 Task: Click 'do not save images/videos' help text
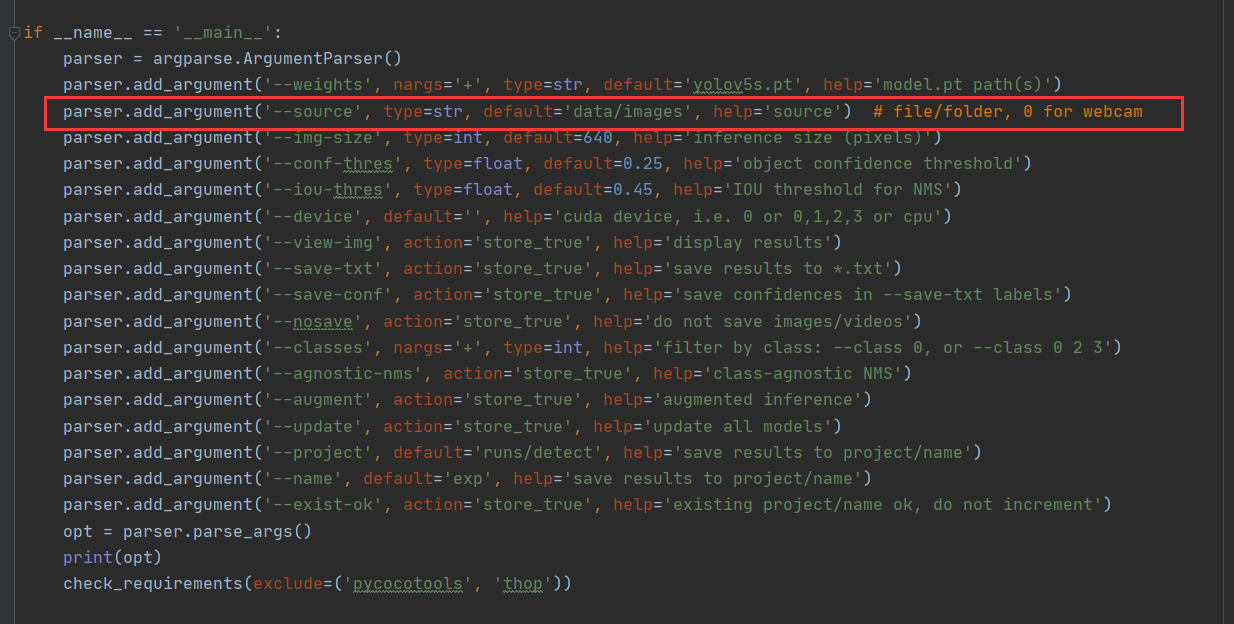click(x=777, y=321)
